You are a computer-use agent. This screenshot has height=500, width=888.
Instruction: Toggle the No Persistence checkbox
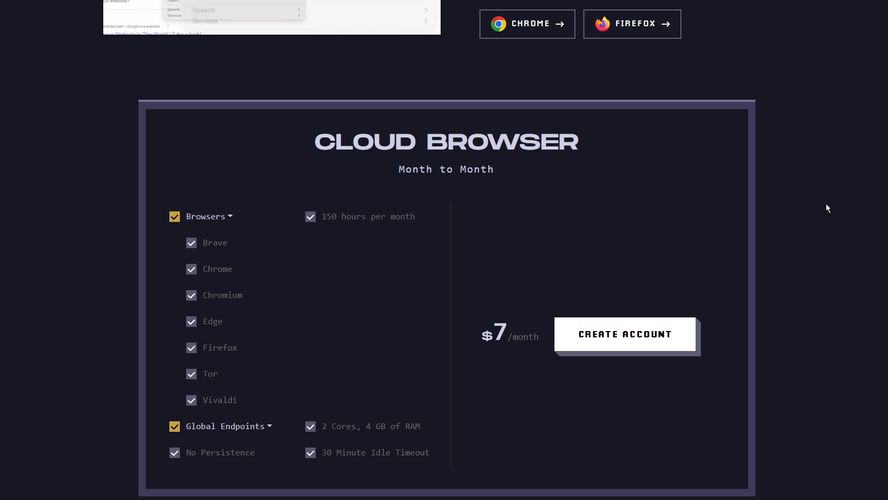174,453
